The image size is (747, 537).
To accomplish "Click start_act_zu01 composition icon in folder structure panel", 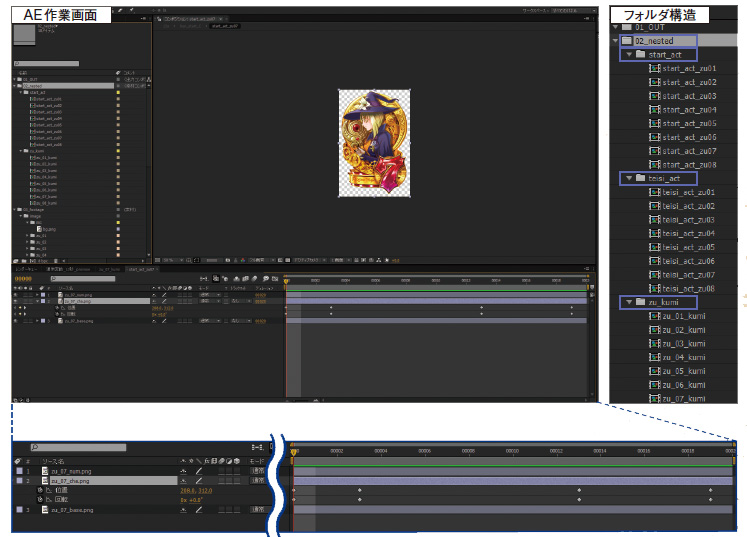I will (x=655, y=69).
